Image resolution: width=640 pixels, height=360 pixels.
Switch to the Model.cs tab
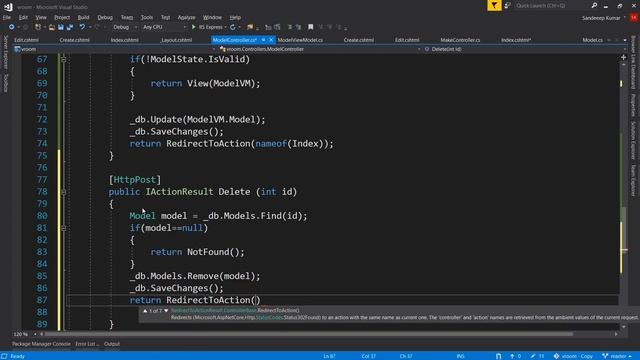point(592,40)
